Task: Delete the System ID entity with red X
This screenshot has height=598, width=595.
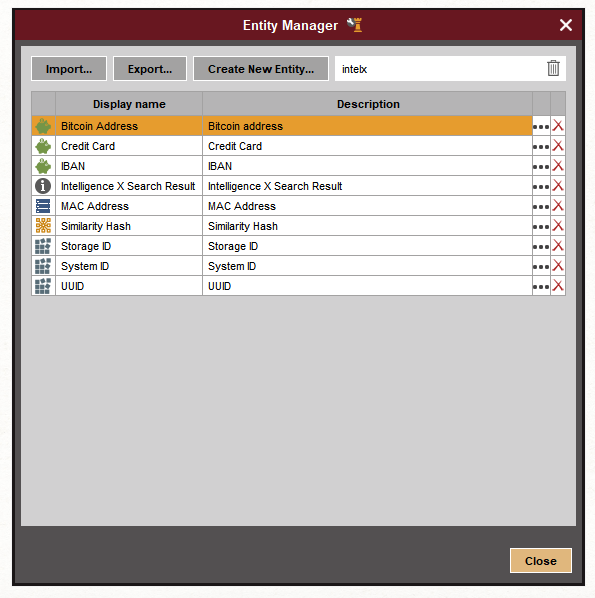Action: click(558, 265)
